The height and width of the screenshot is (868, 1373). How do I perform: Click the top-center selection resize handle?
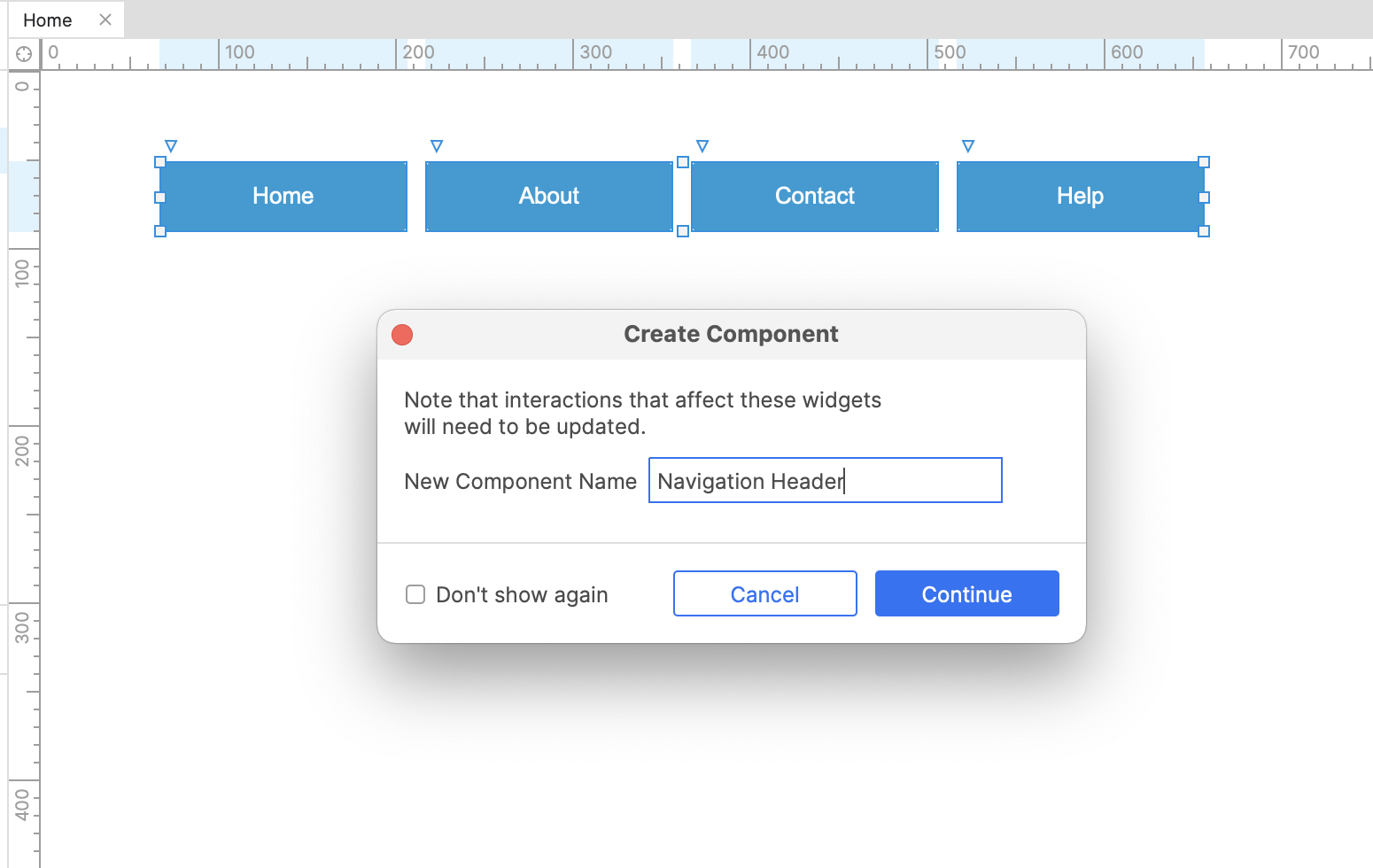pos(683,162)
